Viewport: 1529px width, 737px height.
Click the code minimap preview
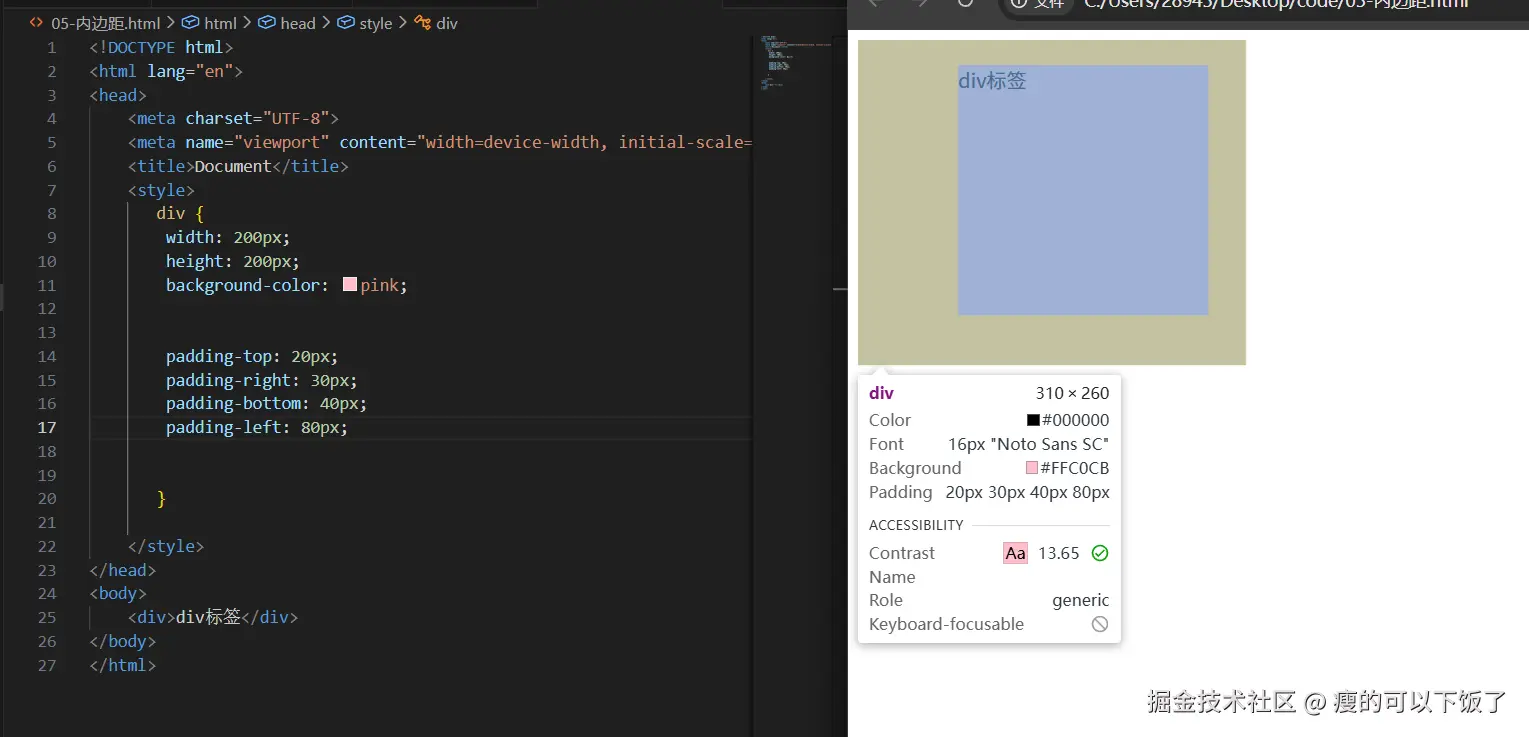coord(795,65)
